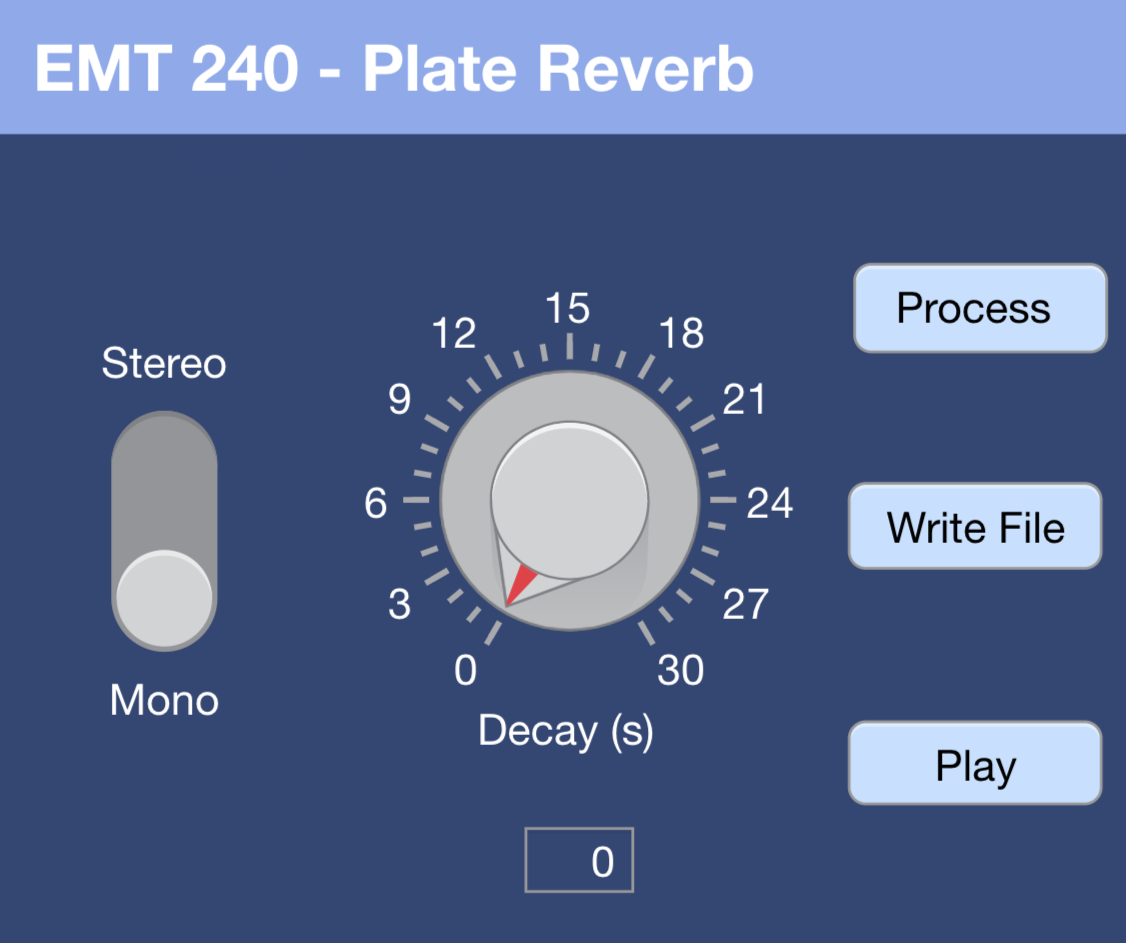The width and height of the screenshot is (1126, 943).
Task: Click the Process button
Action: coord(979,308)
